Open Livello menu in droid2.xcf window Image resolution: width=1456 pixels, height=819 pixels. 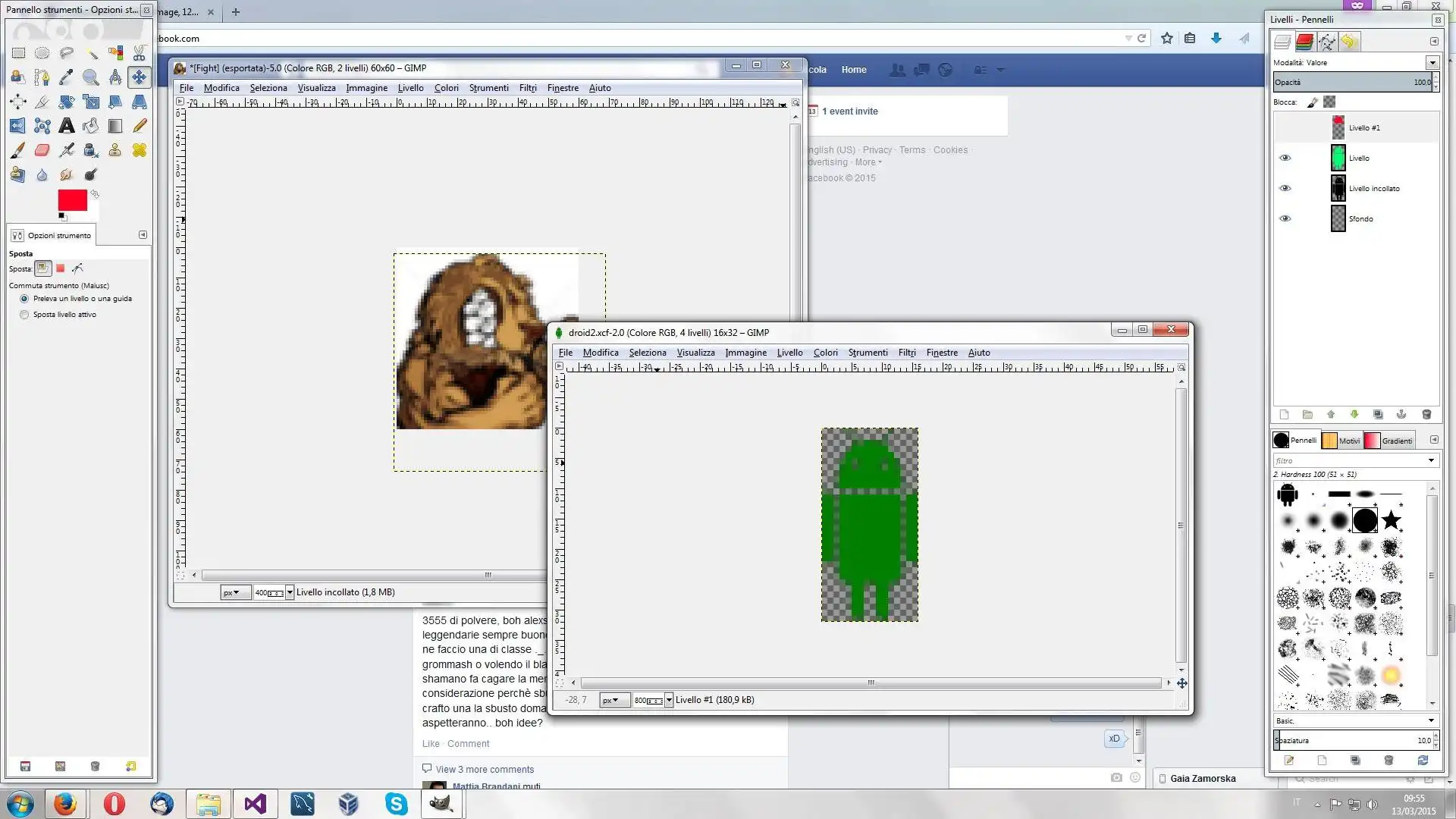789,353
